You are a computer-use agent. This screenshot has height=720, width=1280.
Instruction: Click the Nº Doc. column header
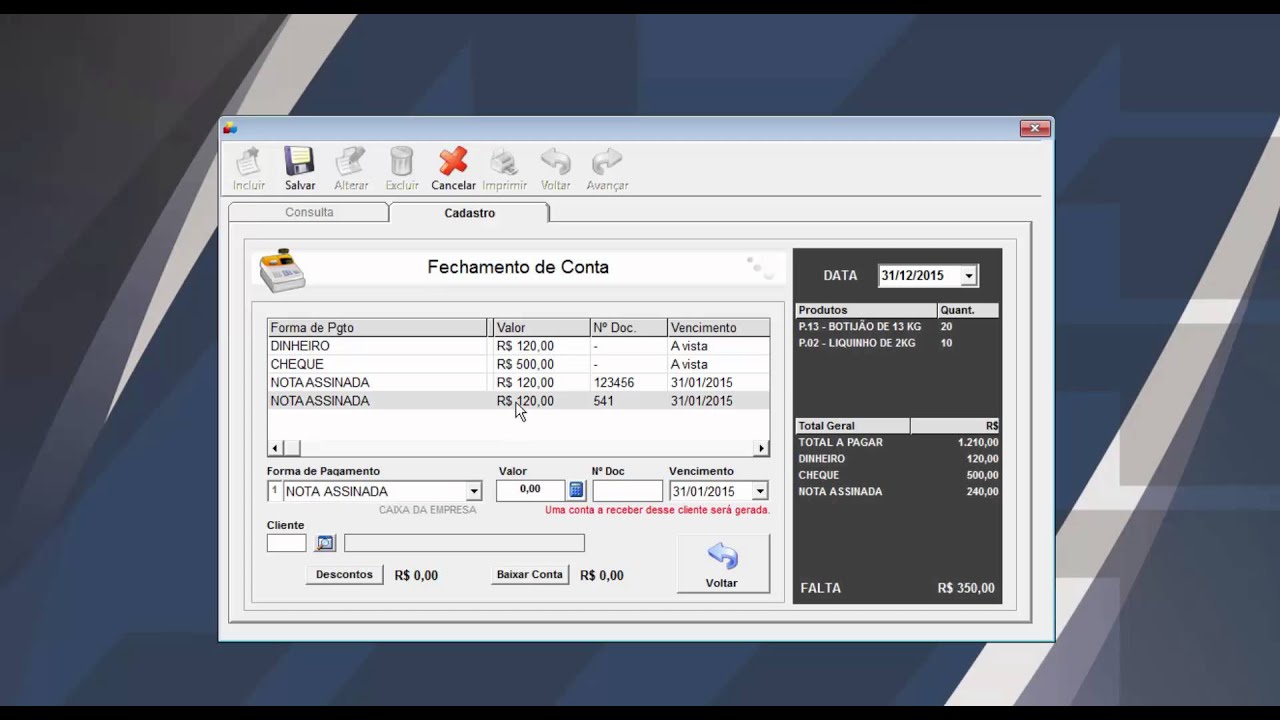(x=628, y=327)
